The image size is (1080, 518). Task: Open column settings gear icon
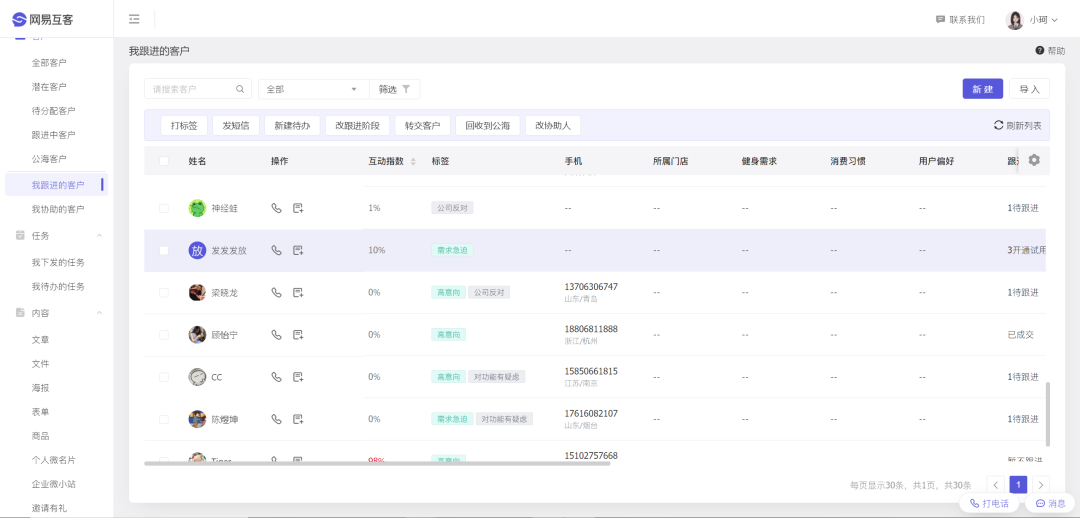click(x=1034, y=160)
